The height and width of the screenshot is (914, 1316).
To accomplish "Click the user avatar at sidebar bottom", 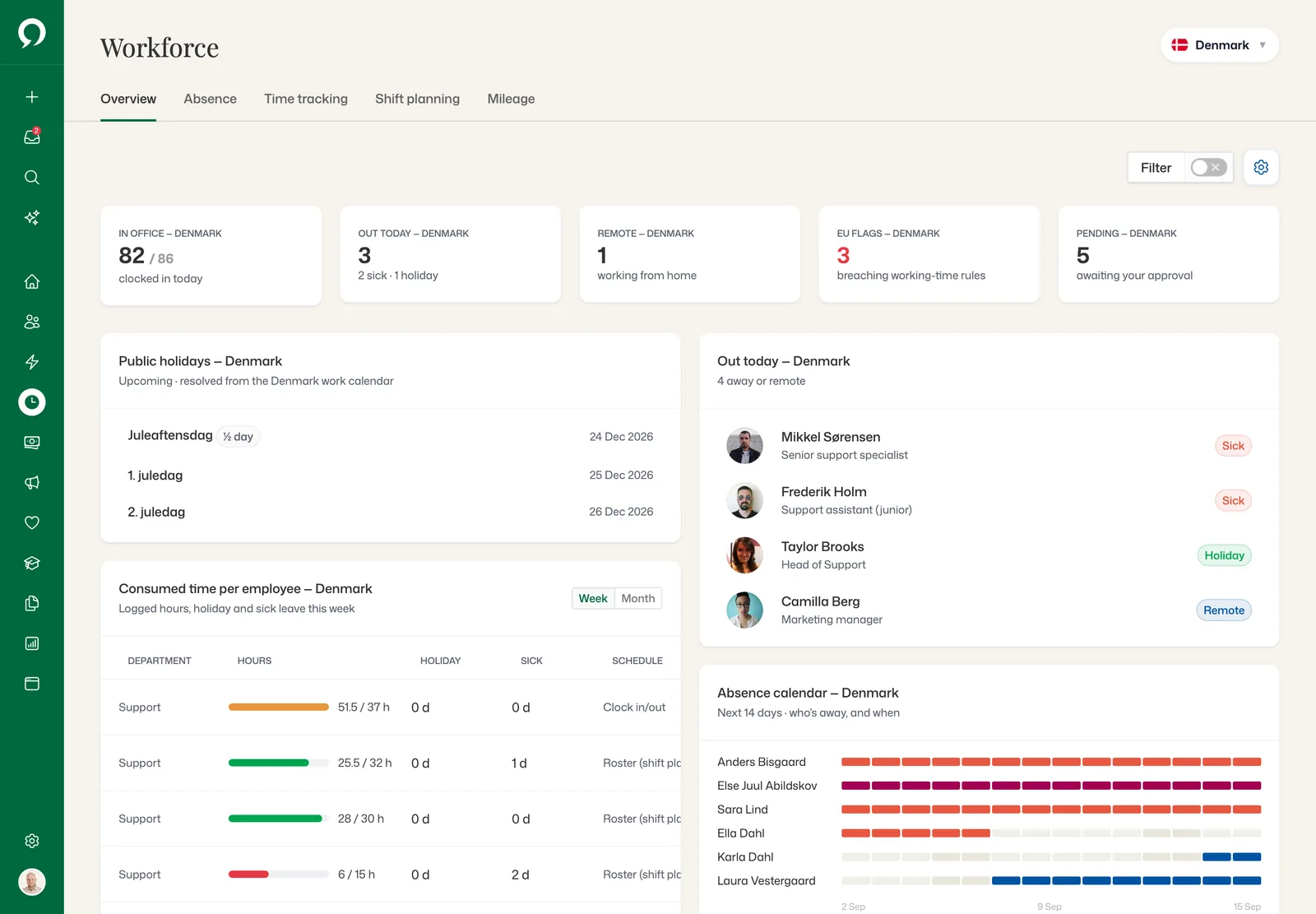I will [x=32, y=882].
